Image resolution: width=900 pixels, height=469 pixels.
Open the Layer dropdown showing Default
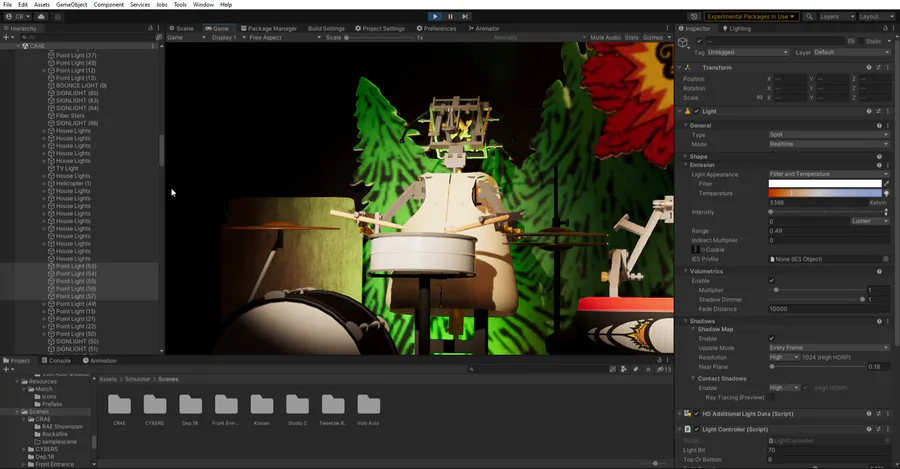click(852, 52)
